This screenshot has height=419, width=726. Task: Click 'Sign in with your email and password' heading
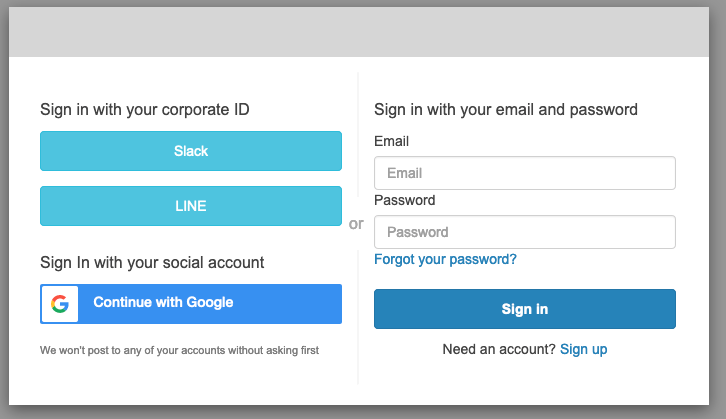coord(506,110)
